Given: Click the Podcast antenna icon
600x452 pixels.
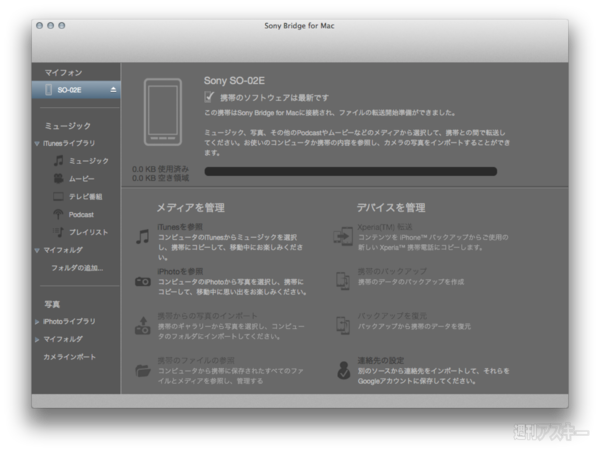Looking at the screenshot, I should [58, 214].
